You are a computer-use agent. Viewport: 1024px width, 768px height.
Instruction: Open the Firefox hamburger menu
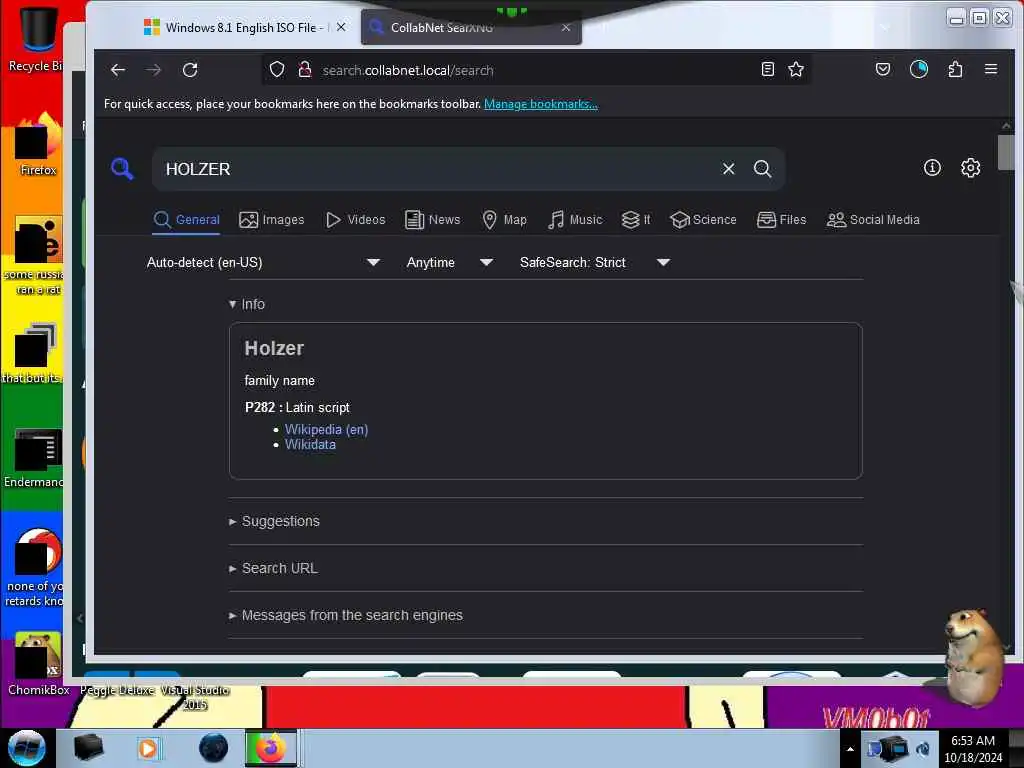tap(991, 69)
